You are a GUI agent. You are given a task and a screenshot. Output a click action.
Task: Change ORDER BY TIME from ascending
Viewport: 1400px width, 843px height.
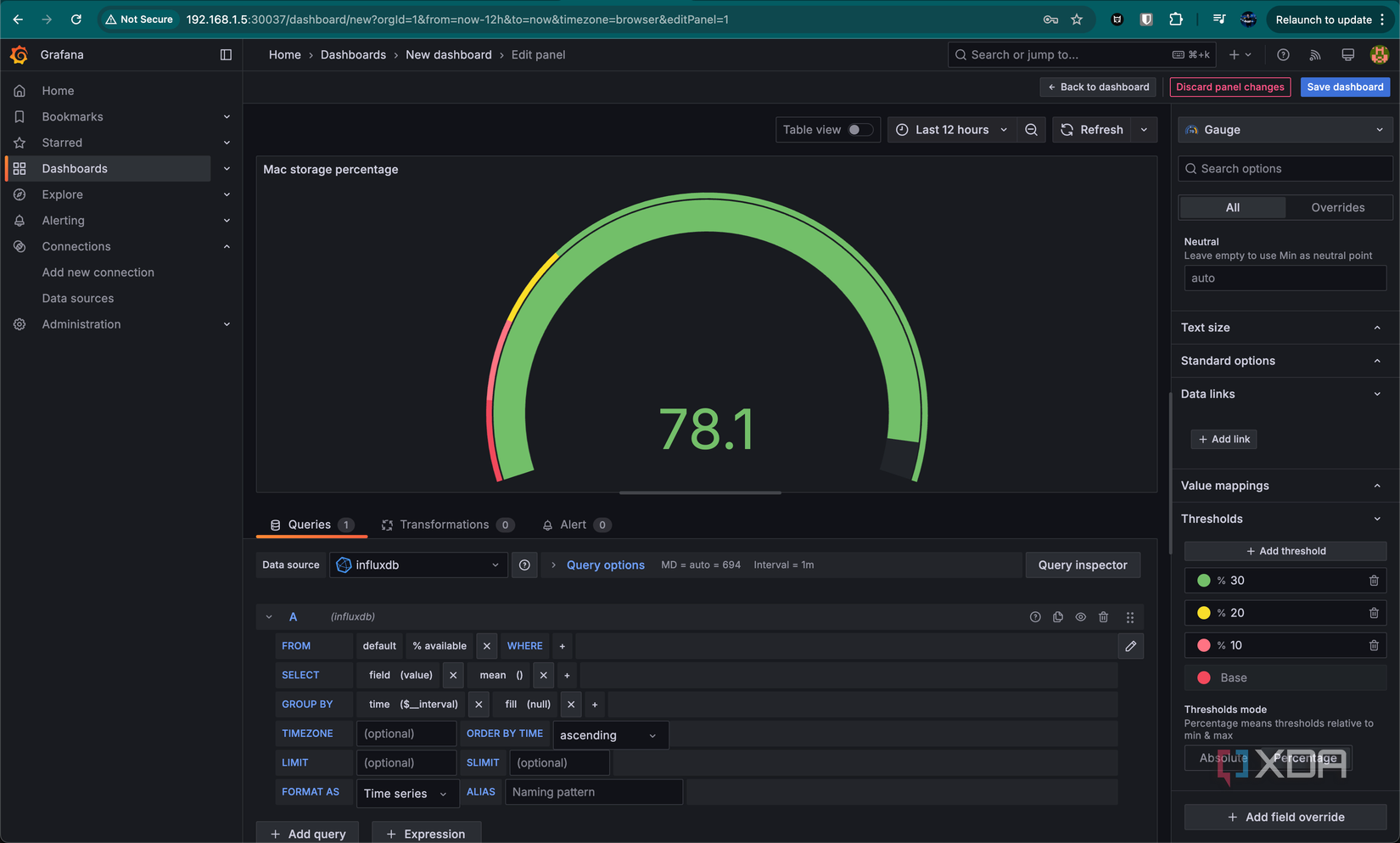click(x=608, y=735)
